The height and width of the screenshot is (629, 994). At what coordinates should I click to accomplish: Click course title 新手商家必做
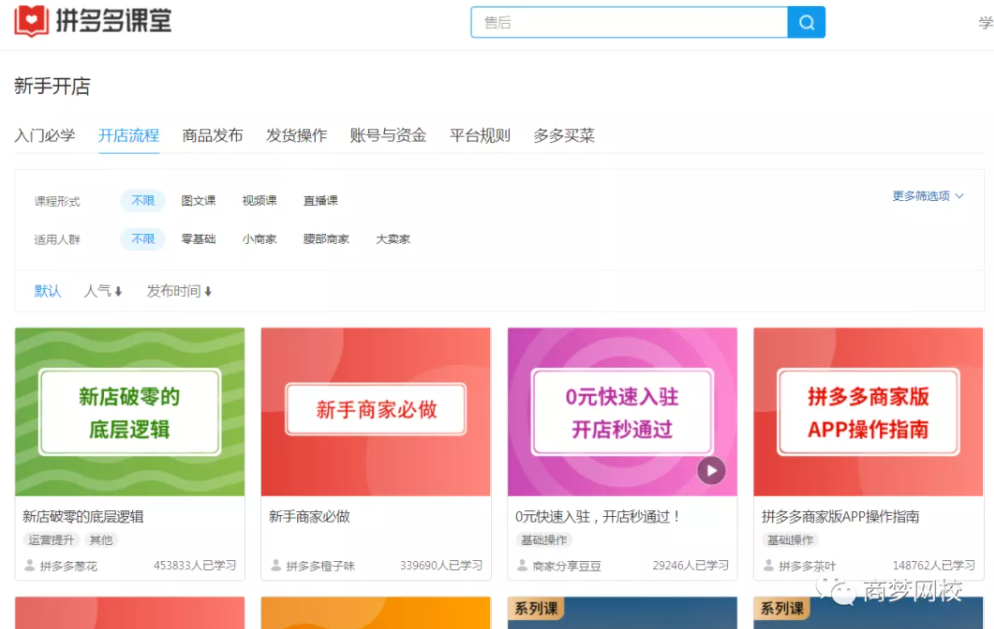pos(309,517)
